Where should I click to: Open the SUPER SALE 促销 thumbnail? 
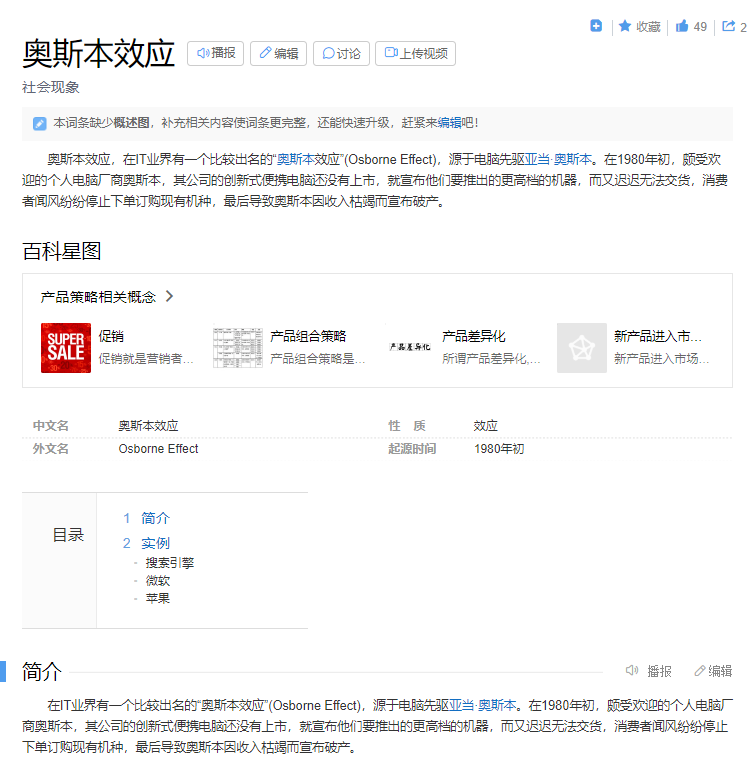coord(66,348)
